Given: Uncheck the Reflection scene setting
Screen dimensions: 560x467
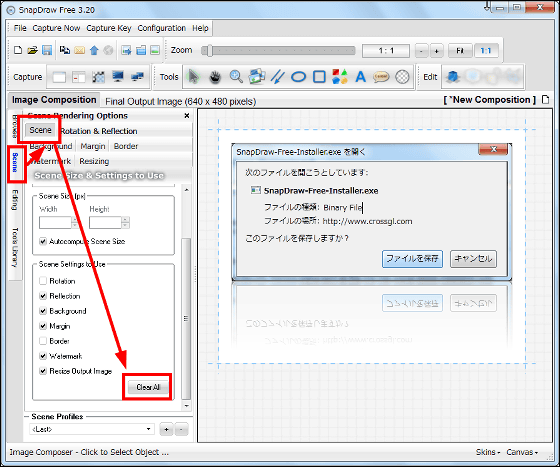Looking at the screenshot, I should pyautogui.click(x=43, y=296).
